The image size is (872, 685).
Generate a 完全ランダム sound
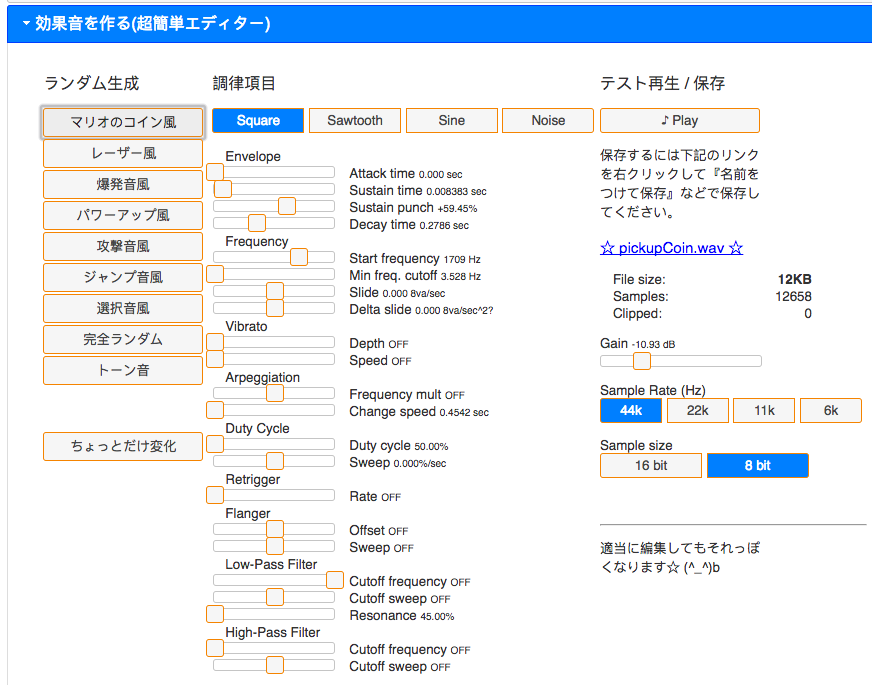click(x=123, y=339)
